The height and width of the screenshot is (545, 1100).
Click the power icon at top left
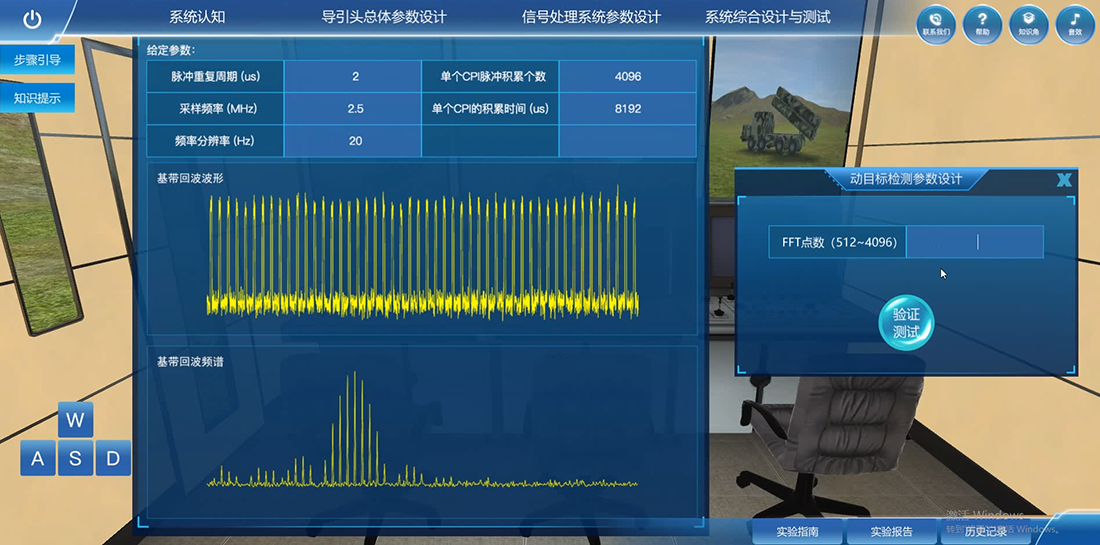[x=32, y=19]
